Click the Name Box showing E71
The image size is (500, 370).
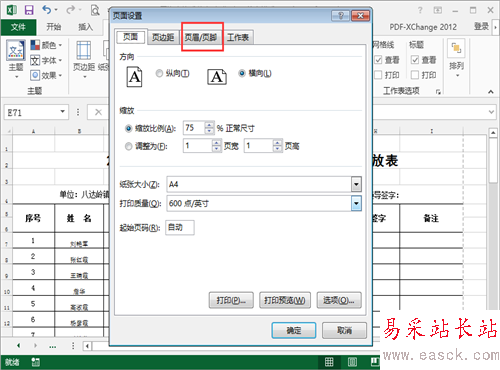pyautogui.click(x=31, y=112)
